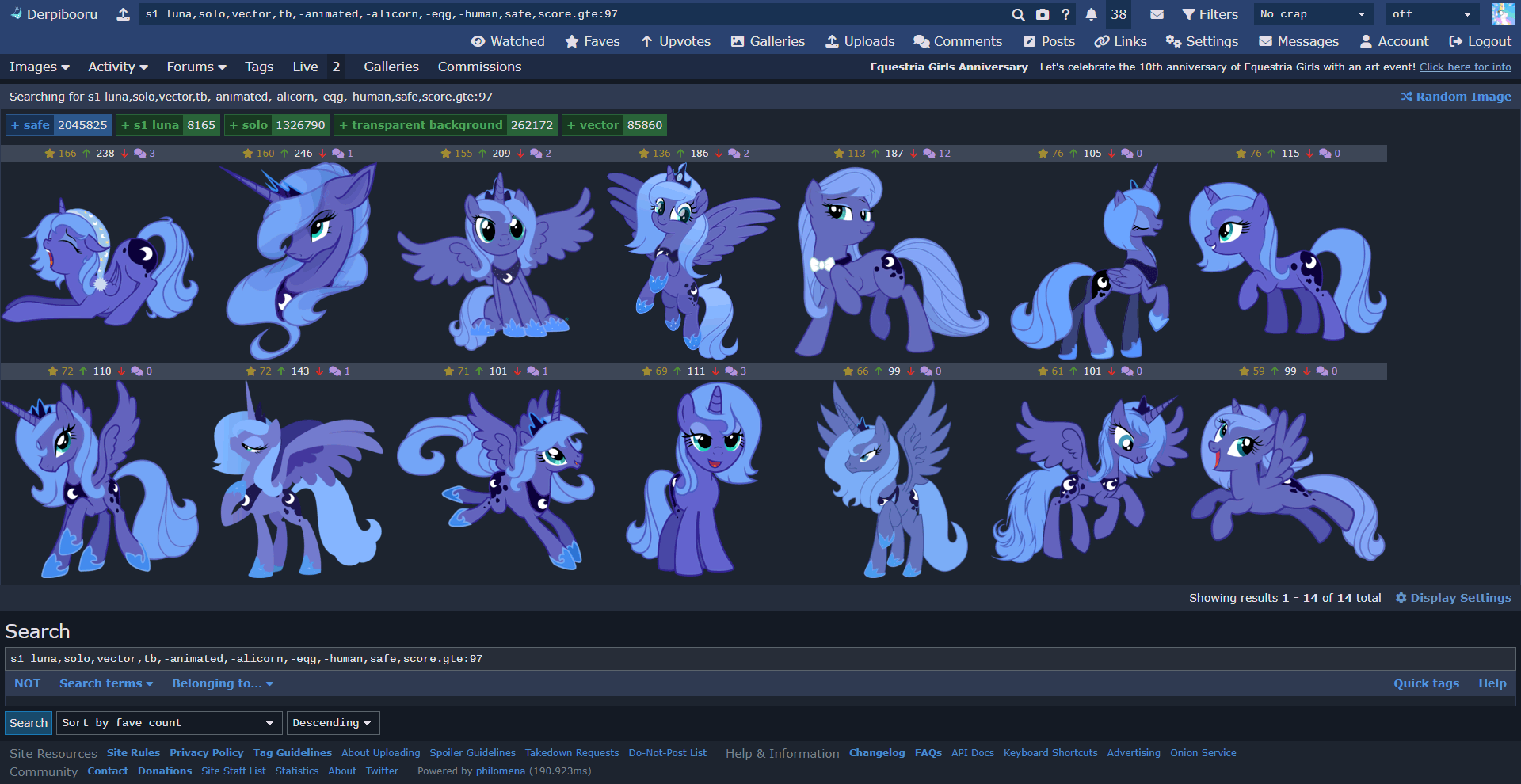Open the thumbnail with 69 faves
The width and height of the screenshot is (1521, 784).
(694, 479)
